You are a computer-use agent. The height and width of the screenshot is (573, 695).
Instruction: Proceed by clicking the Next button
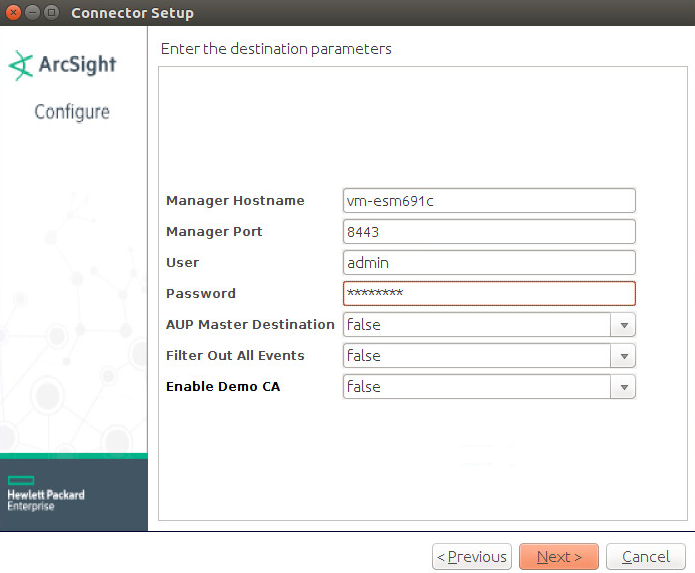click(x=558, y=557)
